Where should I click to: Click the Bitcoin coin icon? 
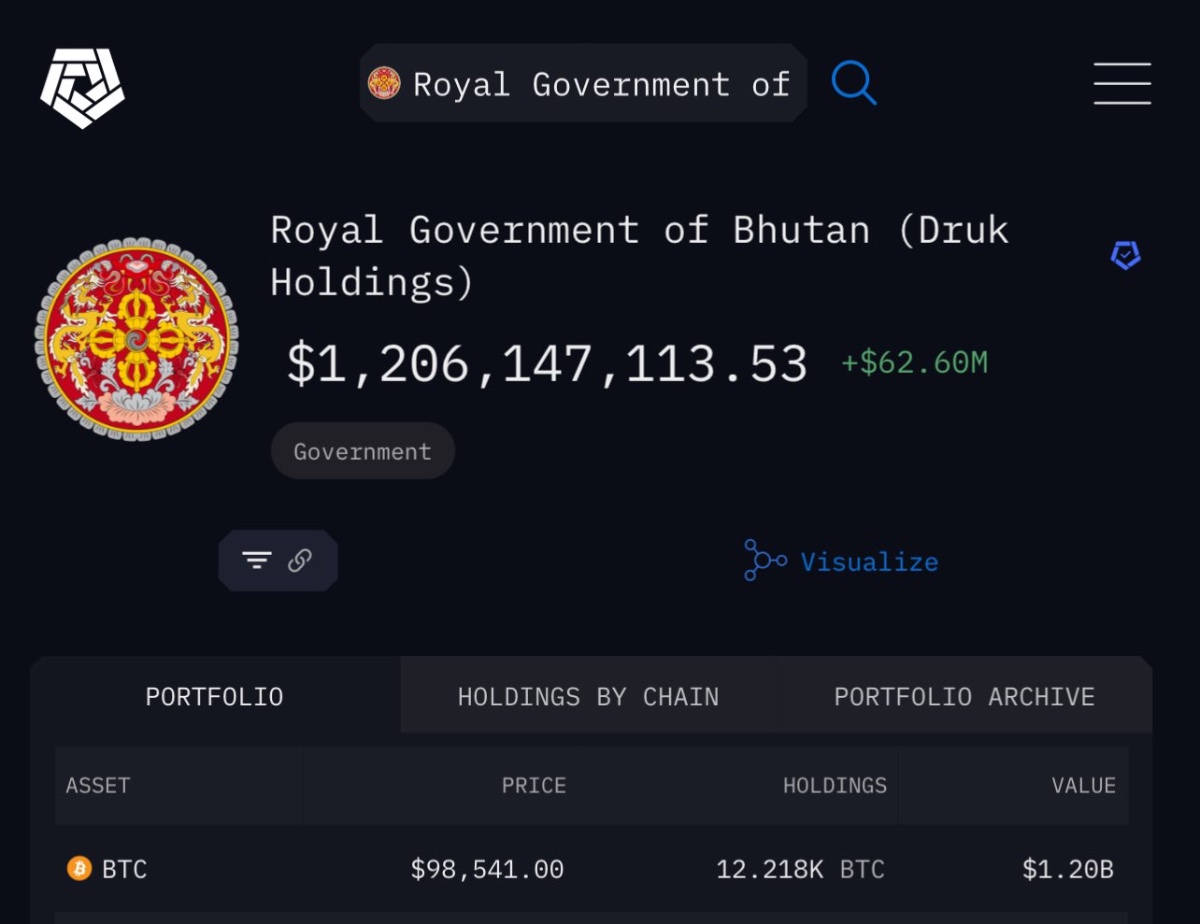point(79,868)
